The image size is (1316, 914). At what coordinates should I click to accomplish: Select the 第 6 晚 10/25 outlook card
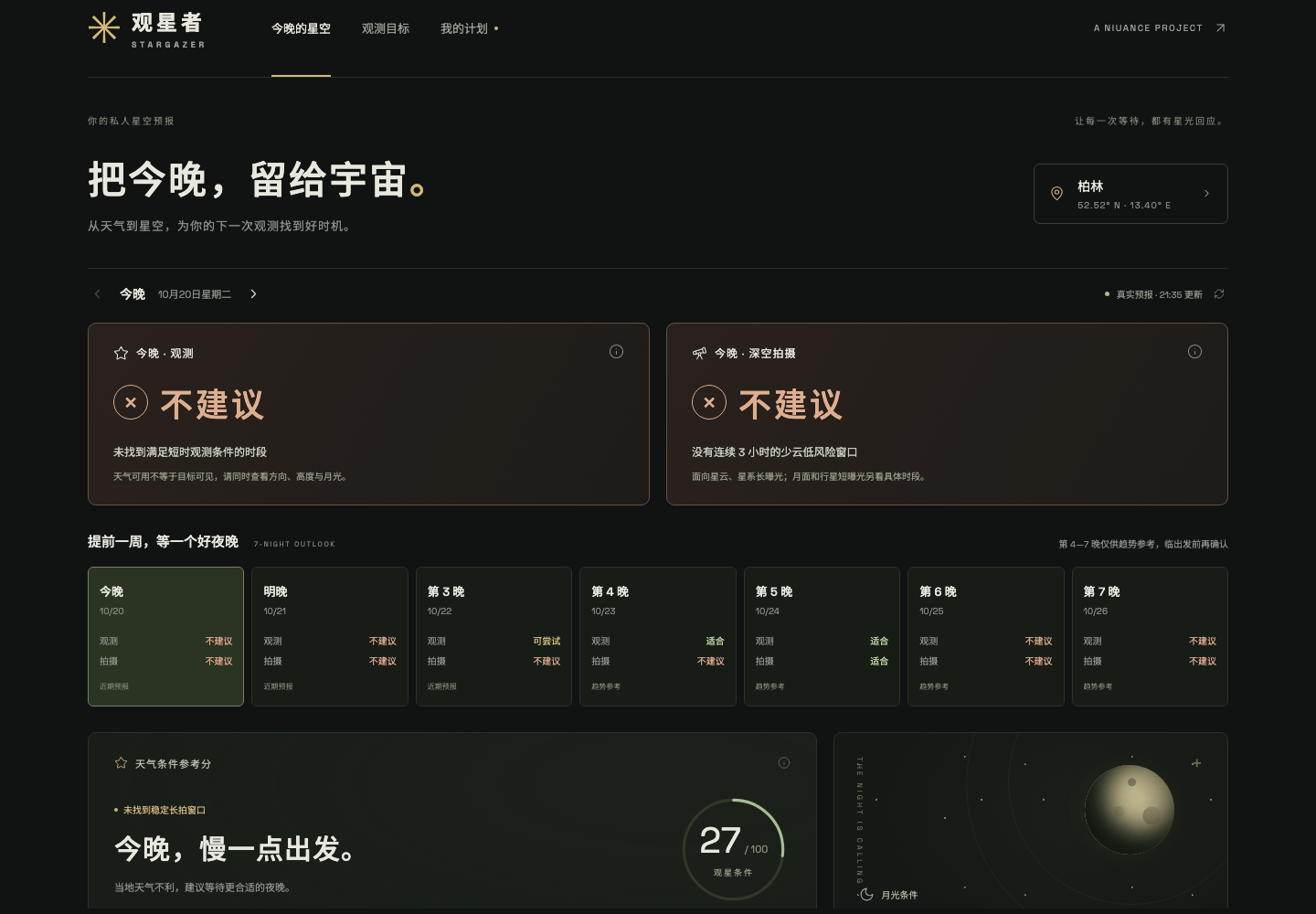[986, 636]
